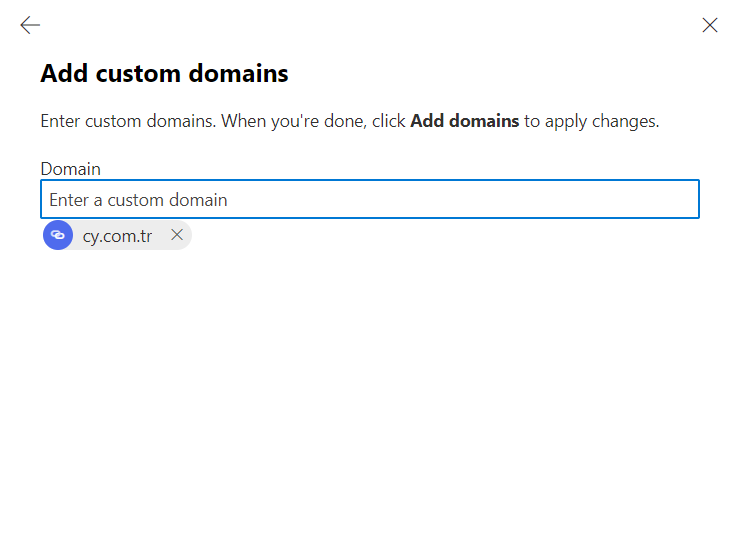Select the cy.com.tr chip label
740x551 pixels.
click(117, 236)
